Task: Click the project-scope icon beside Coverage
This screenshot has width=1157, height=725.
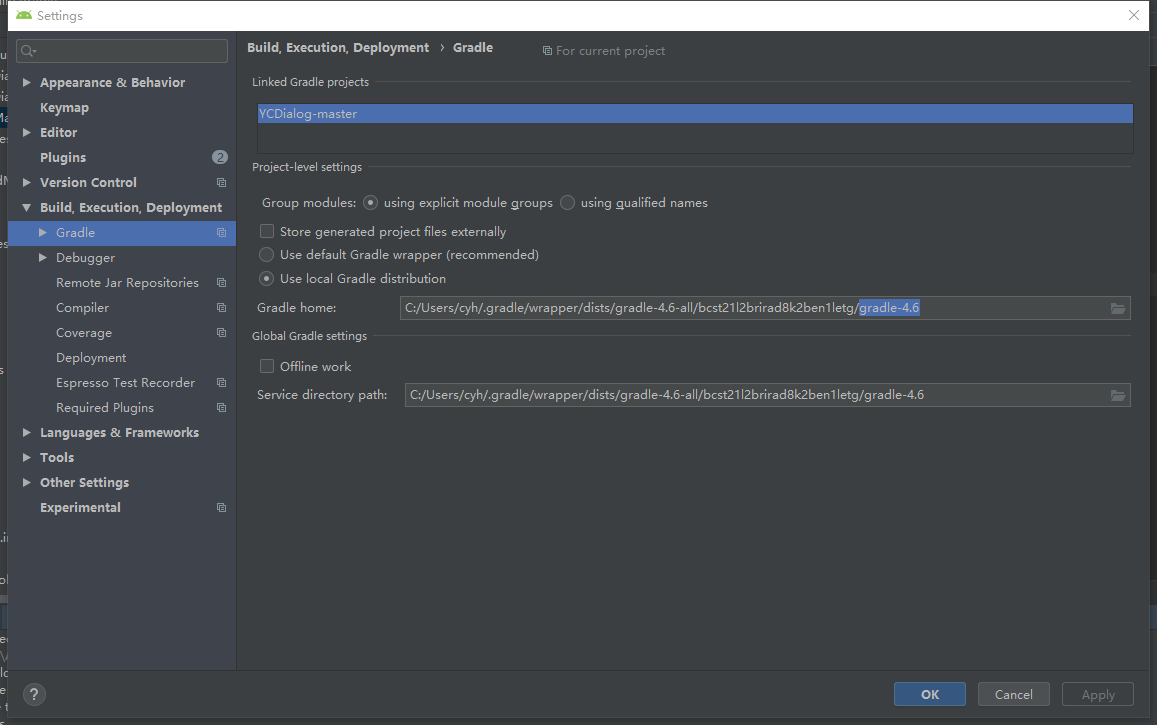Action: tap(220, 332)
